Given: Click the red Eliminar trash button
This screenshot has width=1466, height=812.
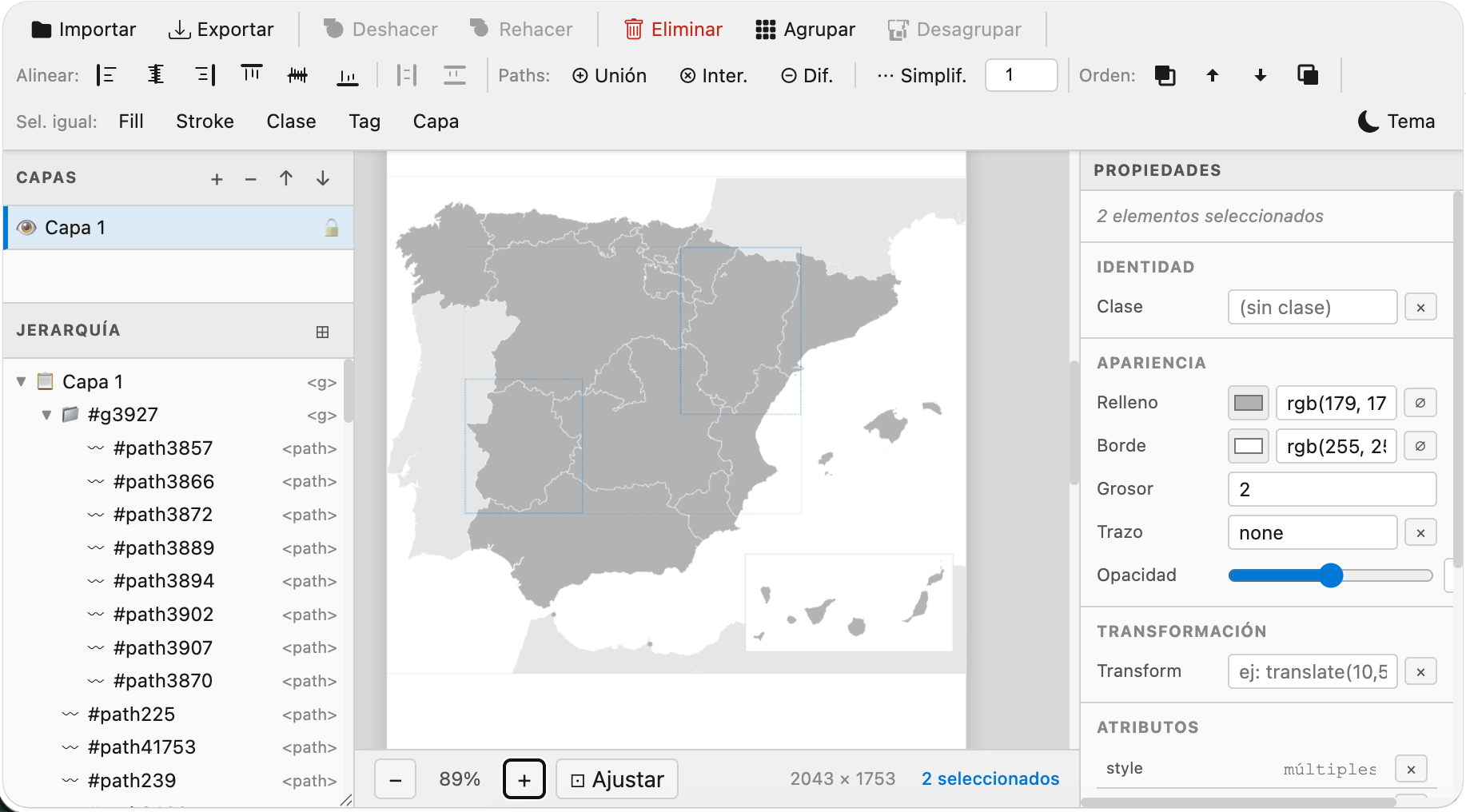Looking at the screenshot, I should (x=673, y=30).
